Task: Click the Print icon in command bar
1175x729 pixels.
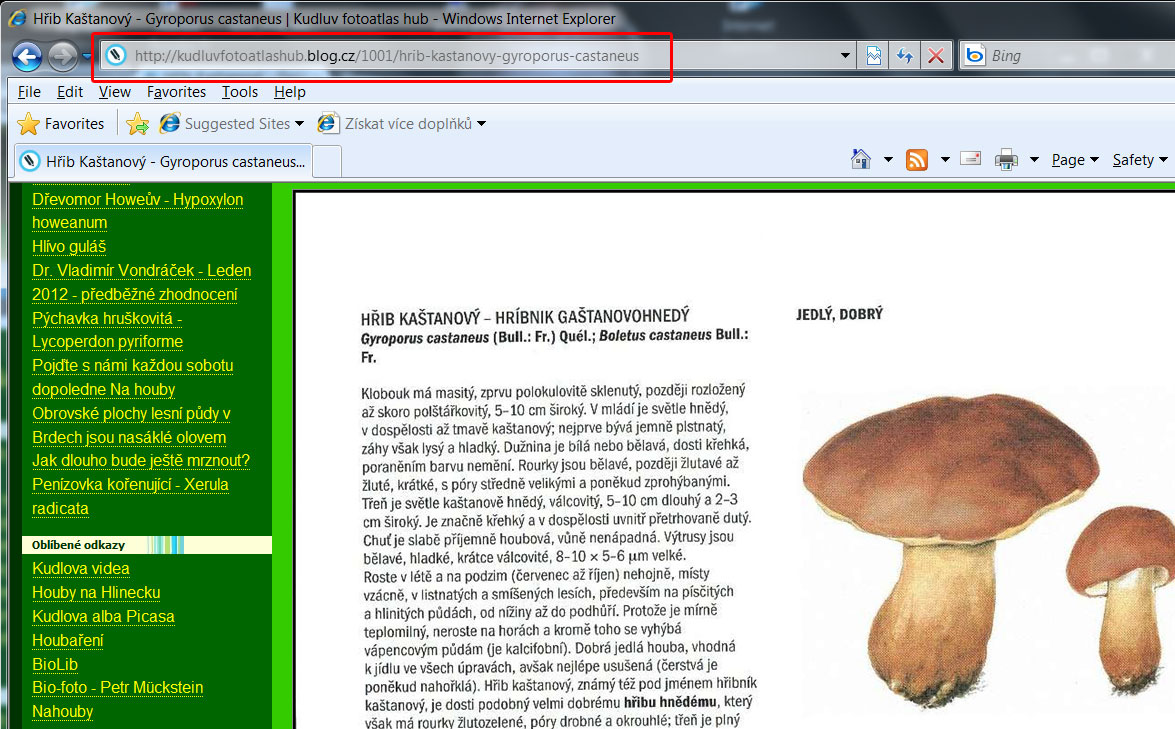Action: (x=1006, y=160)
